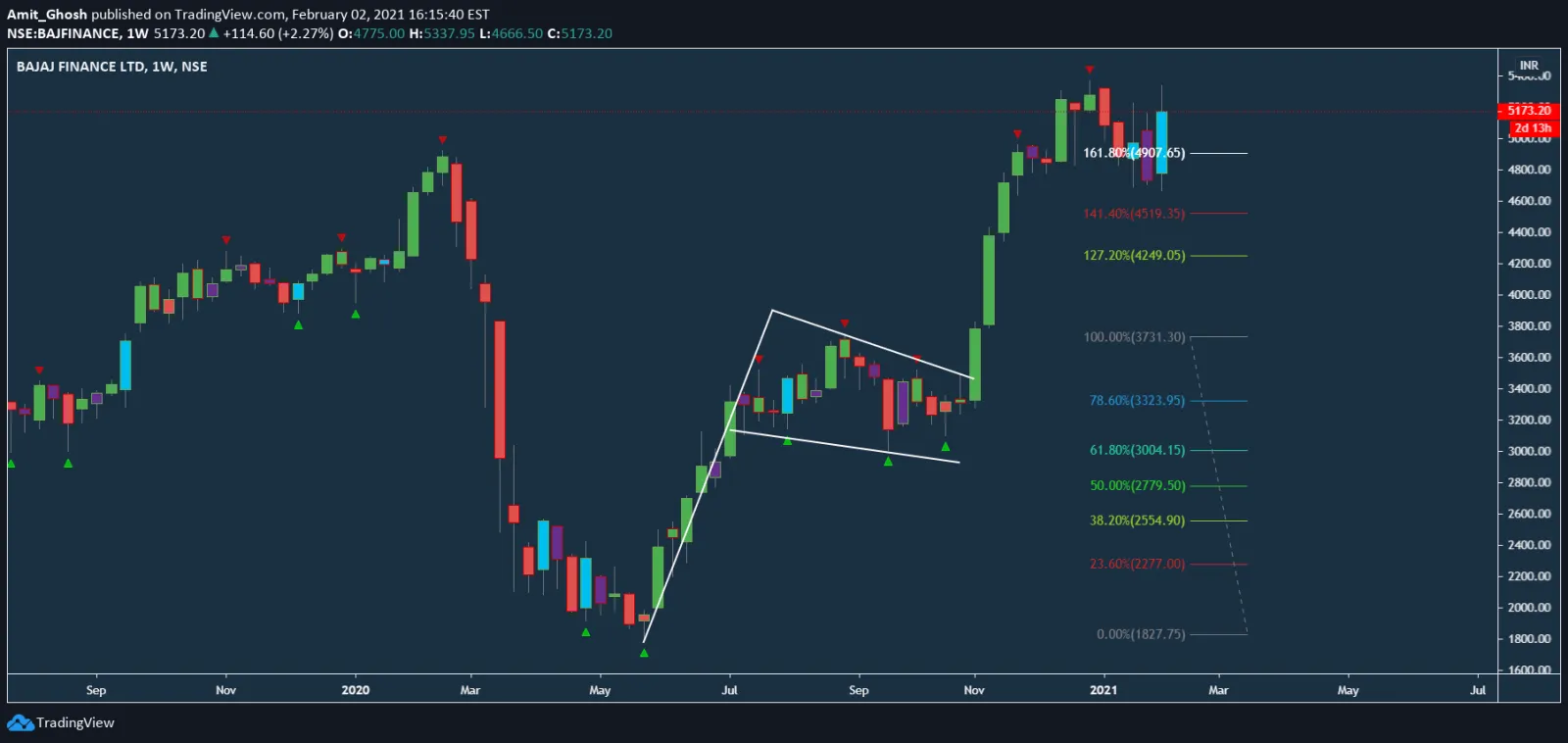
Task: Click the 2021 label on the time axis
Action: [x=1103, y=690]
